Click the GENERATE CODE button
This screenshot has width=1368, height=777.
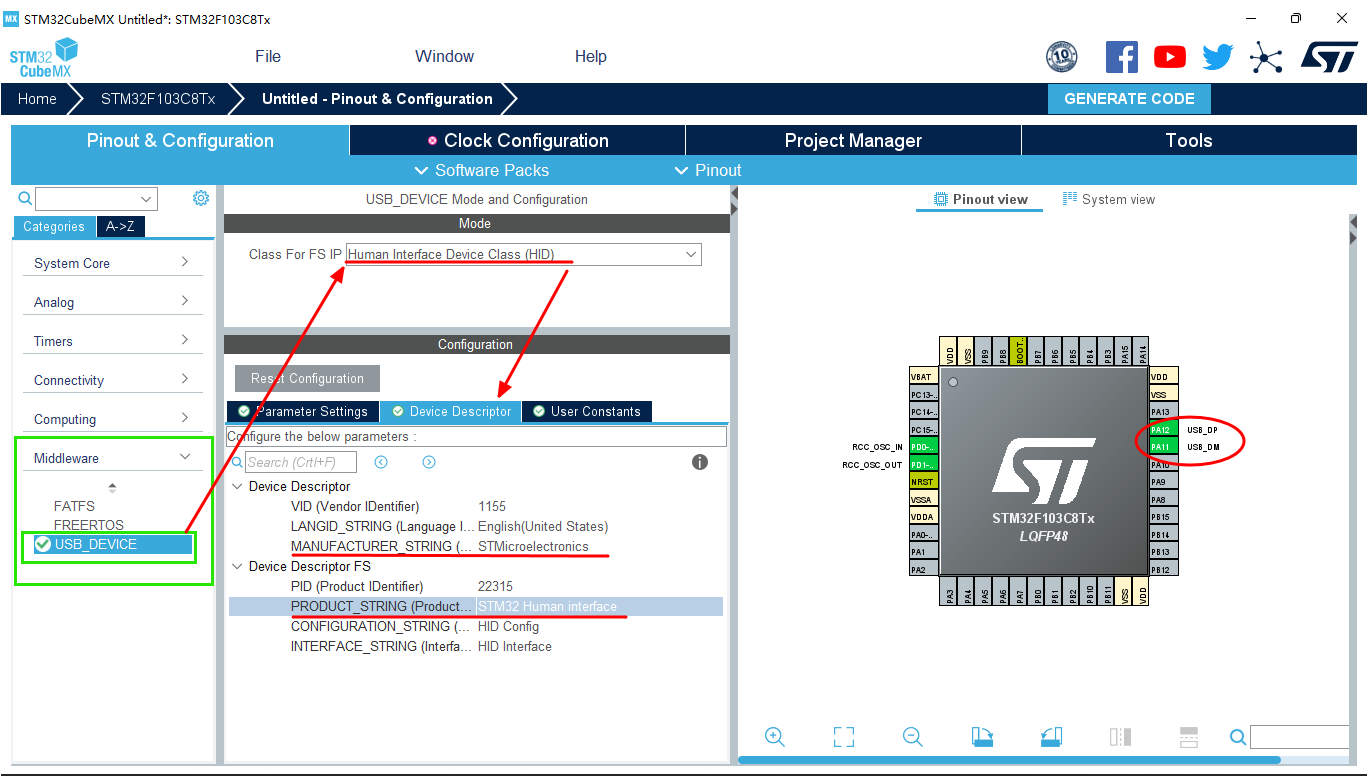pos(1129,99)
